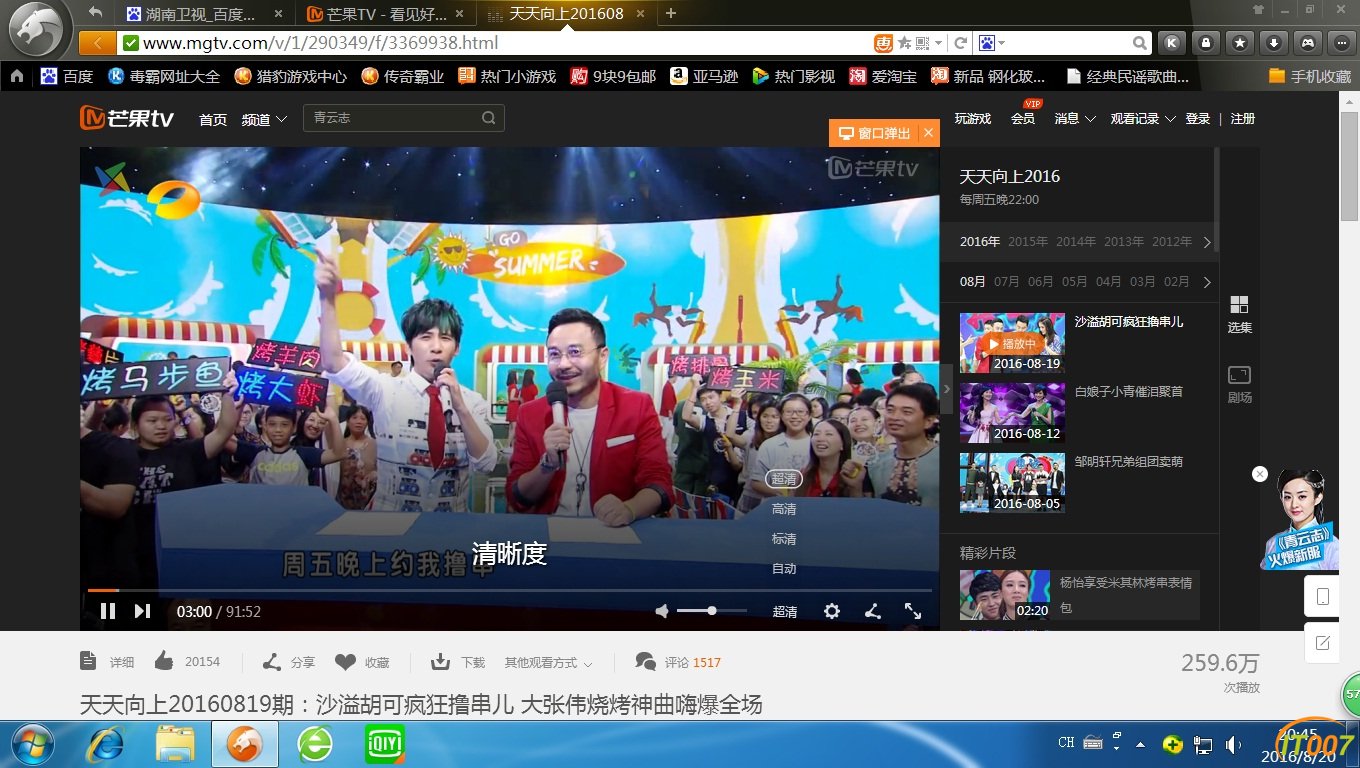Open the 2016-08-12 episode thumbnail

pos(1012,412)
